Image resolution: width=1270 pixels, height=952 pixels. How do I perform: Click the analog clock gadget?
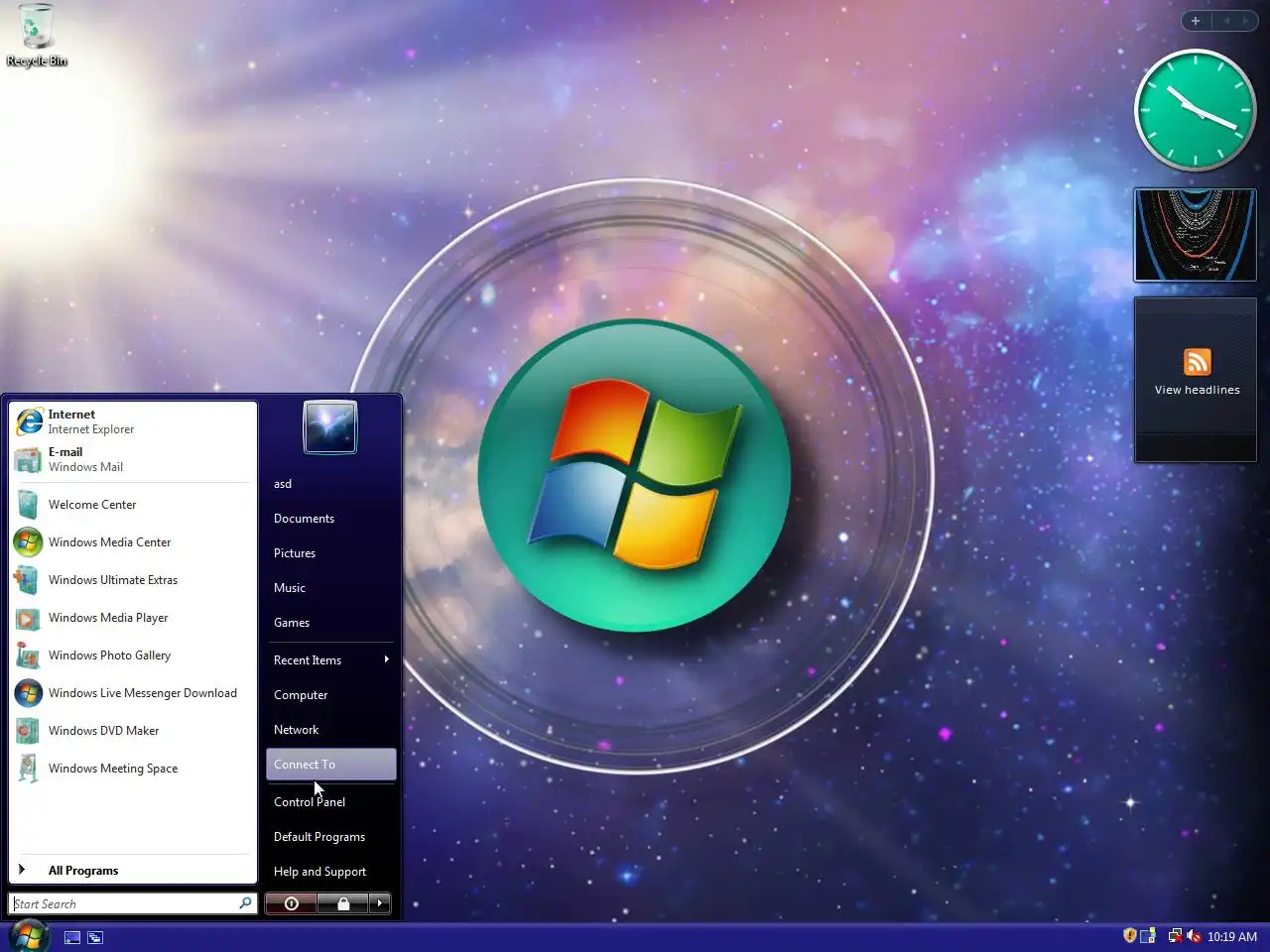1196,110
